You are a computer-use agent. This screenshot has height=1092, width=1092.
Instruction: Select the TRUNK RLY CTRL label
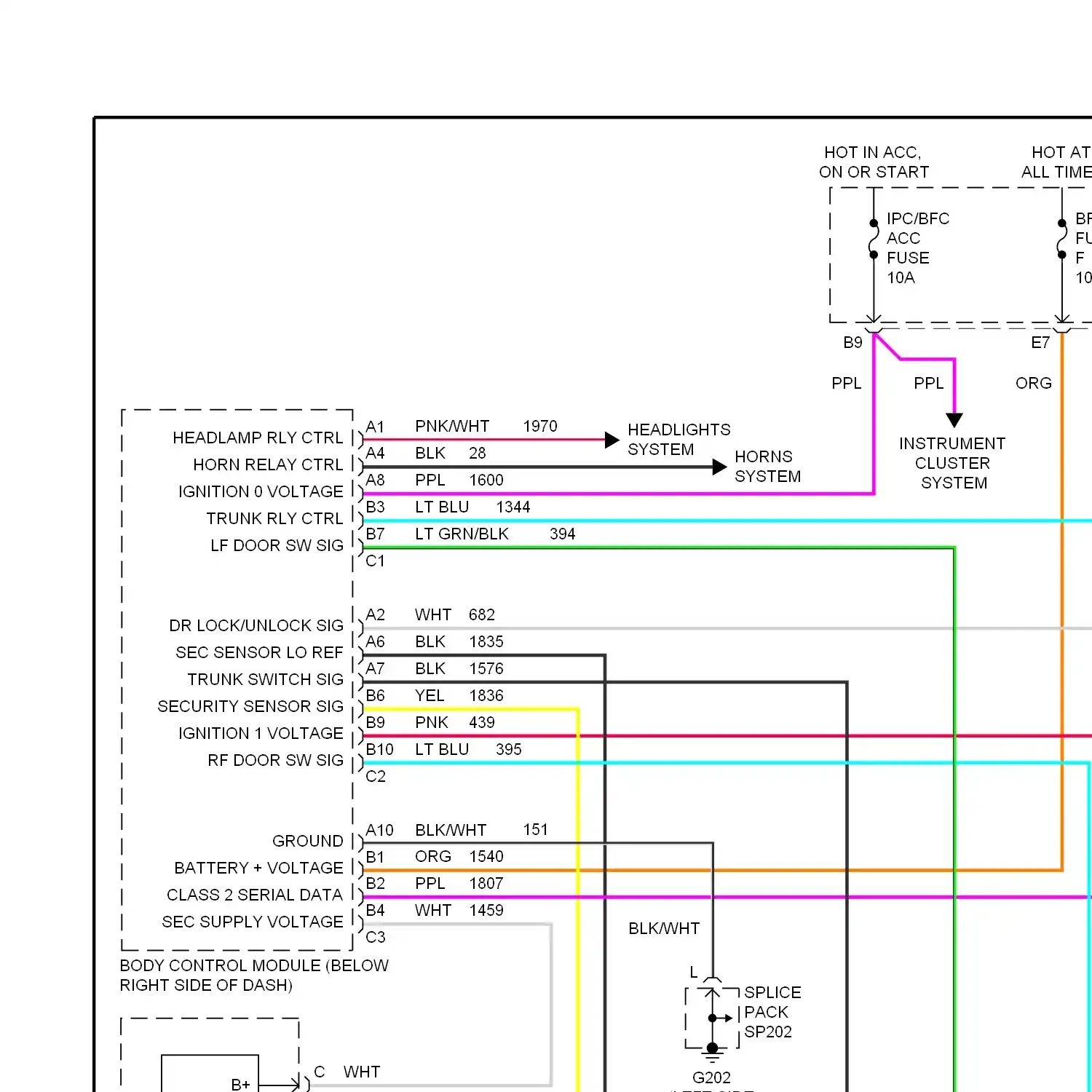pyautogui.click(x=274, y=518)
